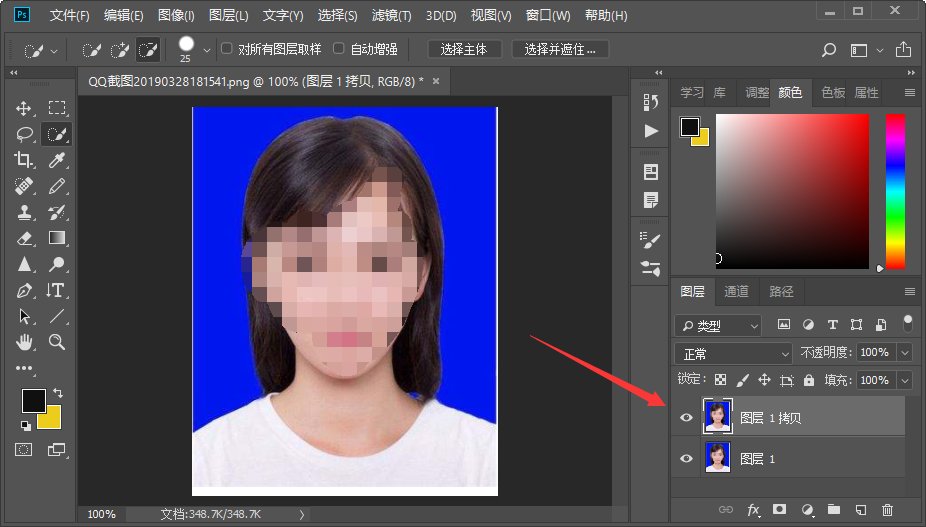Viewport: 926px width, 527px height.
Task: Toggle lock transparent pixels
Action: (x=720, y=380)
